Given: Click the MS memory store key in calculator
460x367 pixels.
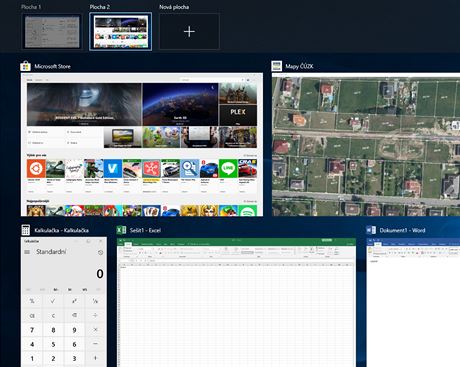Looking at the screenshot, I should [85, 289].
